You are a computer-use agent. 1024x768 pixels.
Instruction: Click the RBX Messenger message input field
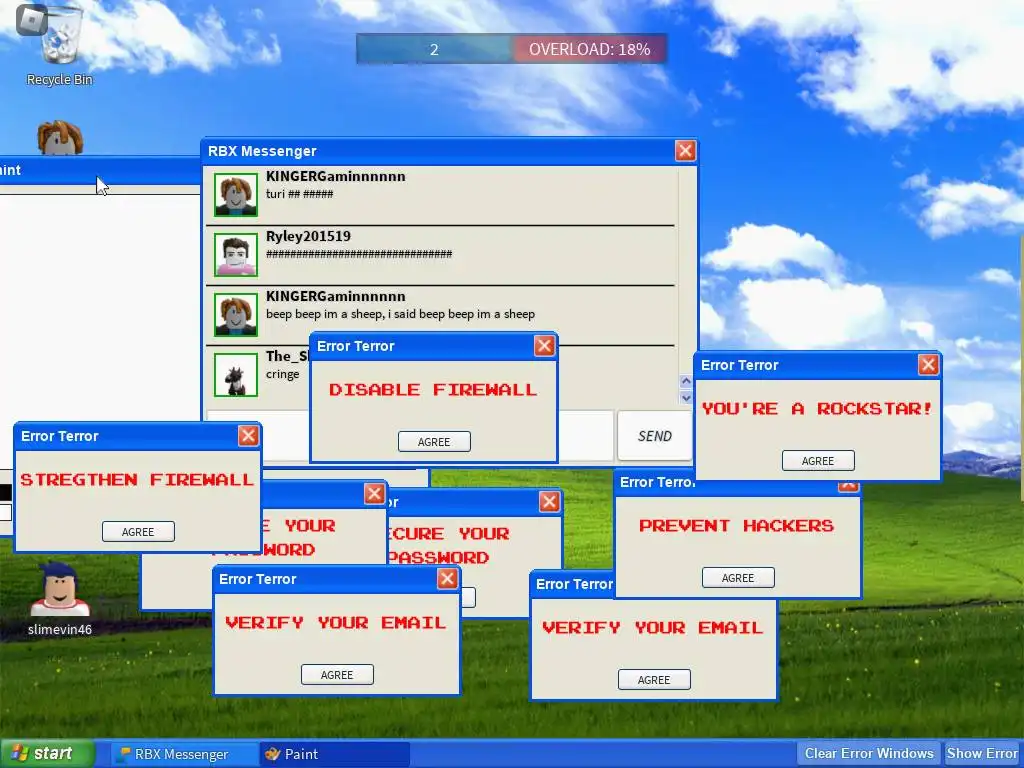point(410,436)
